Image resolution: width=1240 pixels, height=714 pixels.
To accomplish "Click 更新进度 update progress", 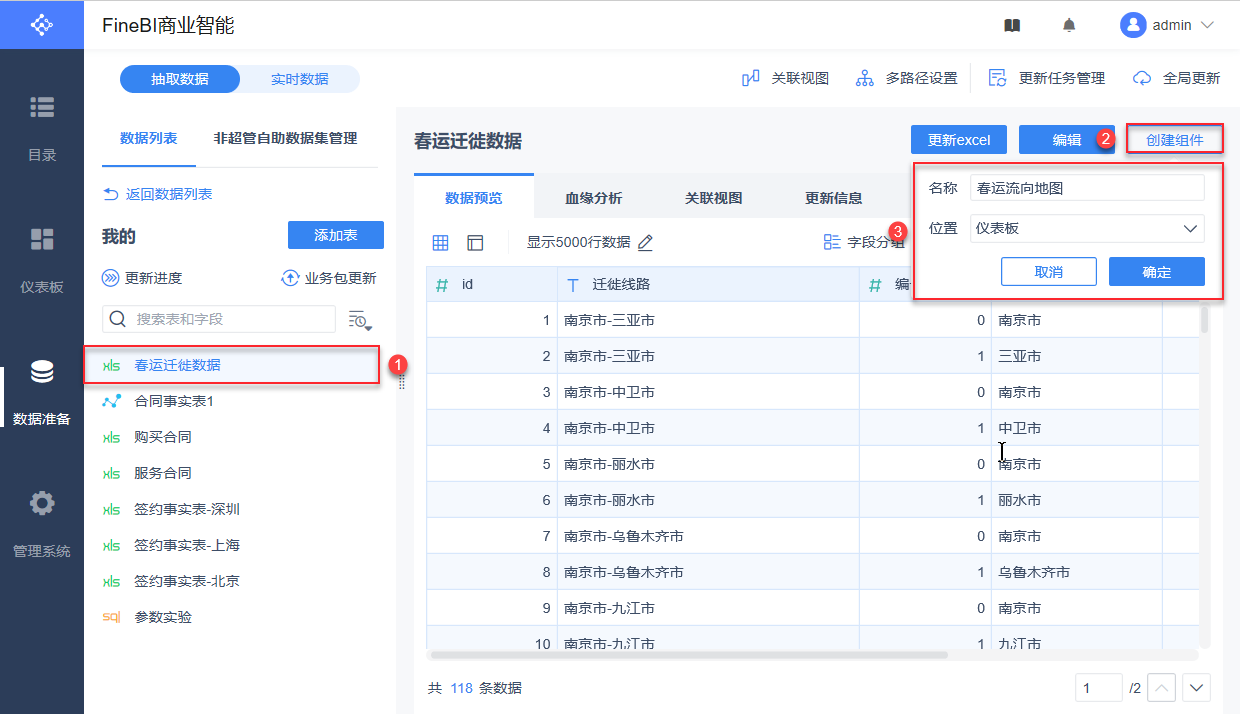I will pos(142,278).
